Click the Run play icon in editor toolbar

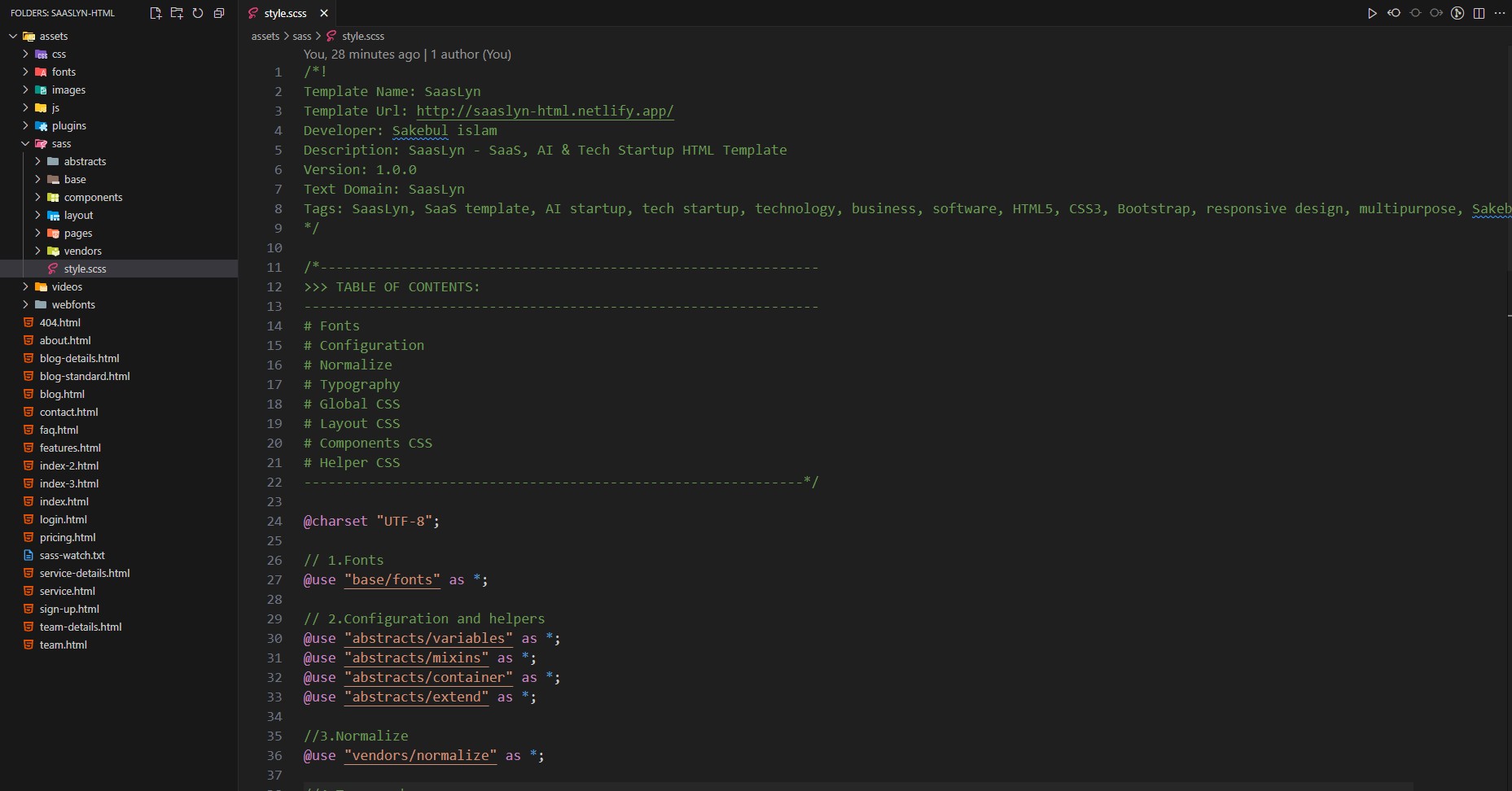1372,13
